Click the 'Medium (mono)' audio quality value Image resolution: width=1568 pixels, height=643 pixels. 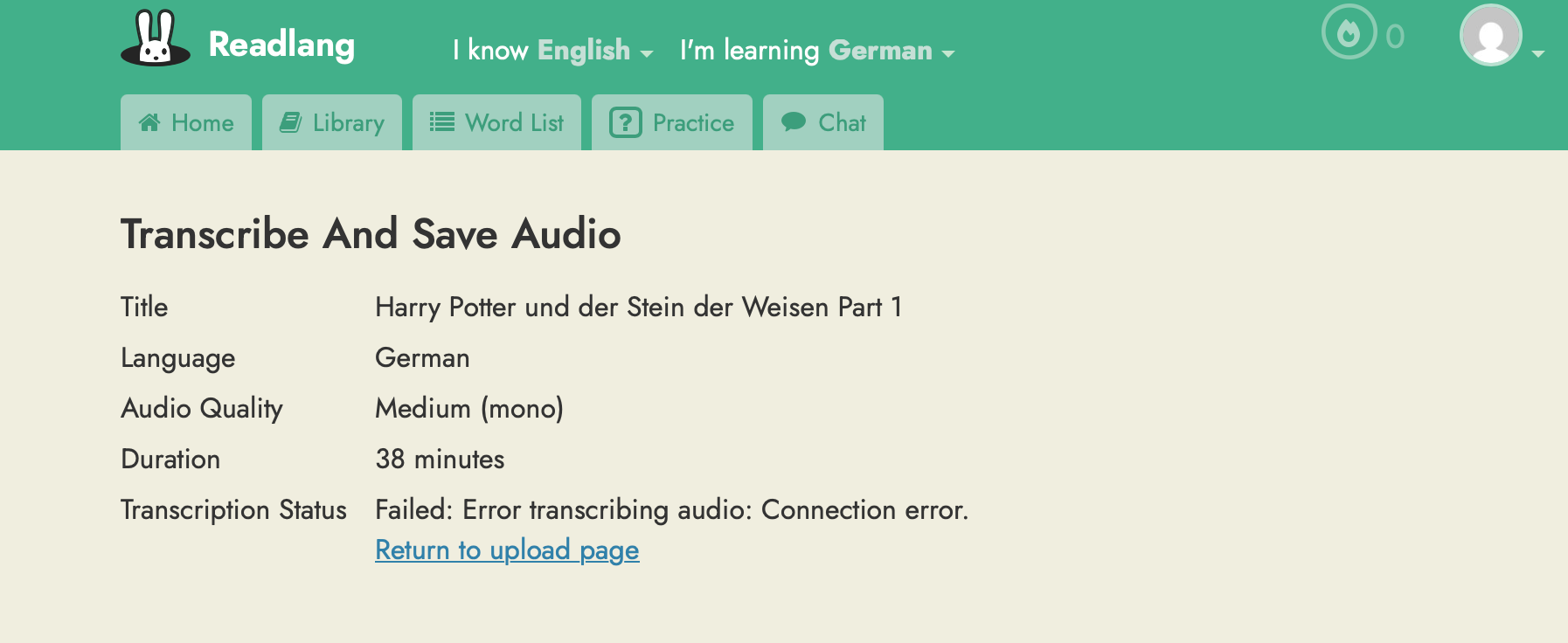point(469,409)
